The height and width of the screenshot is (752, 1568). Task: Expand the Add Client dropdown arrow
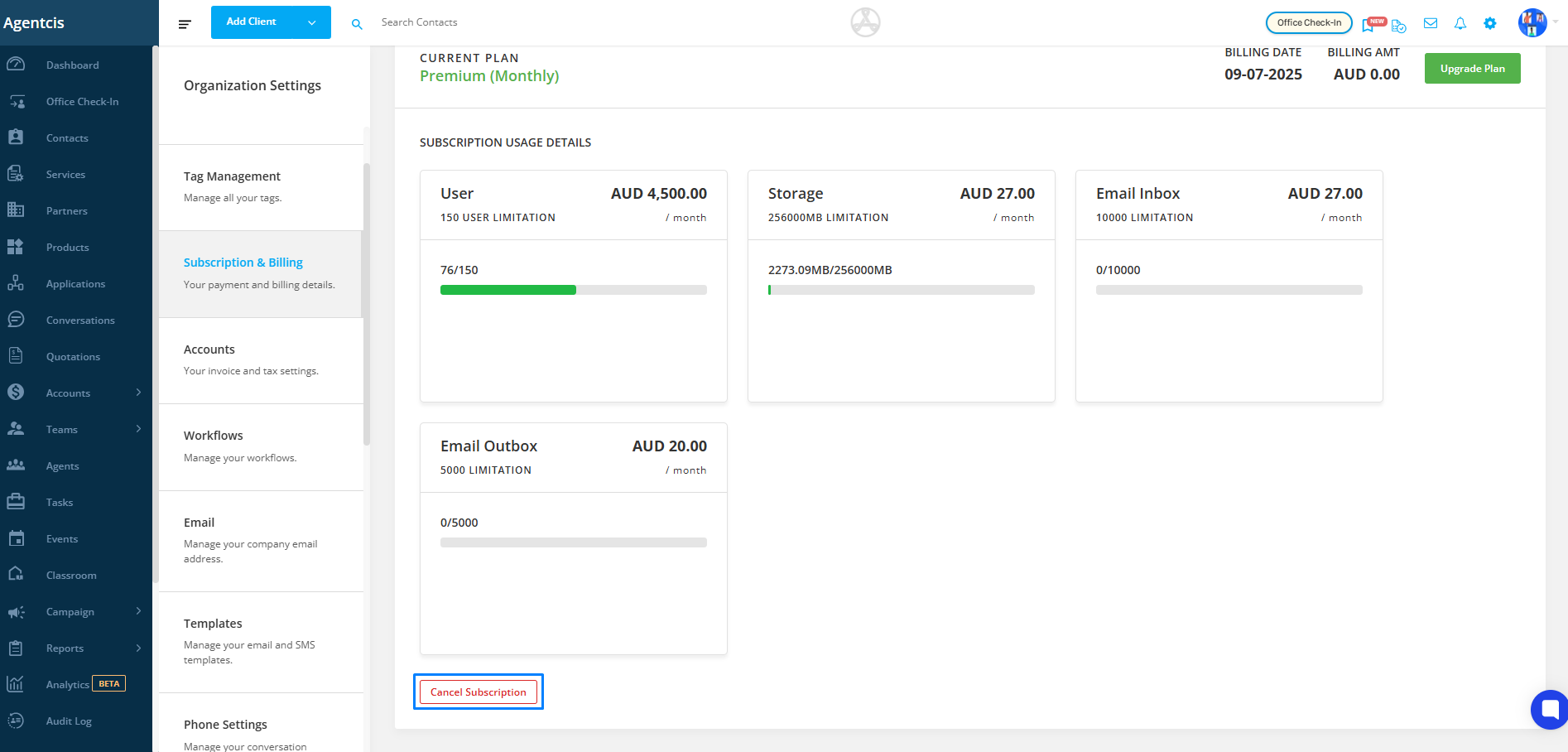312,22
